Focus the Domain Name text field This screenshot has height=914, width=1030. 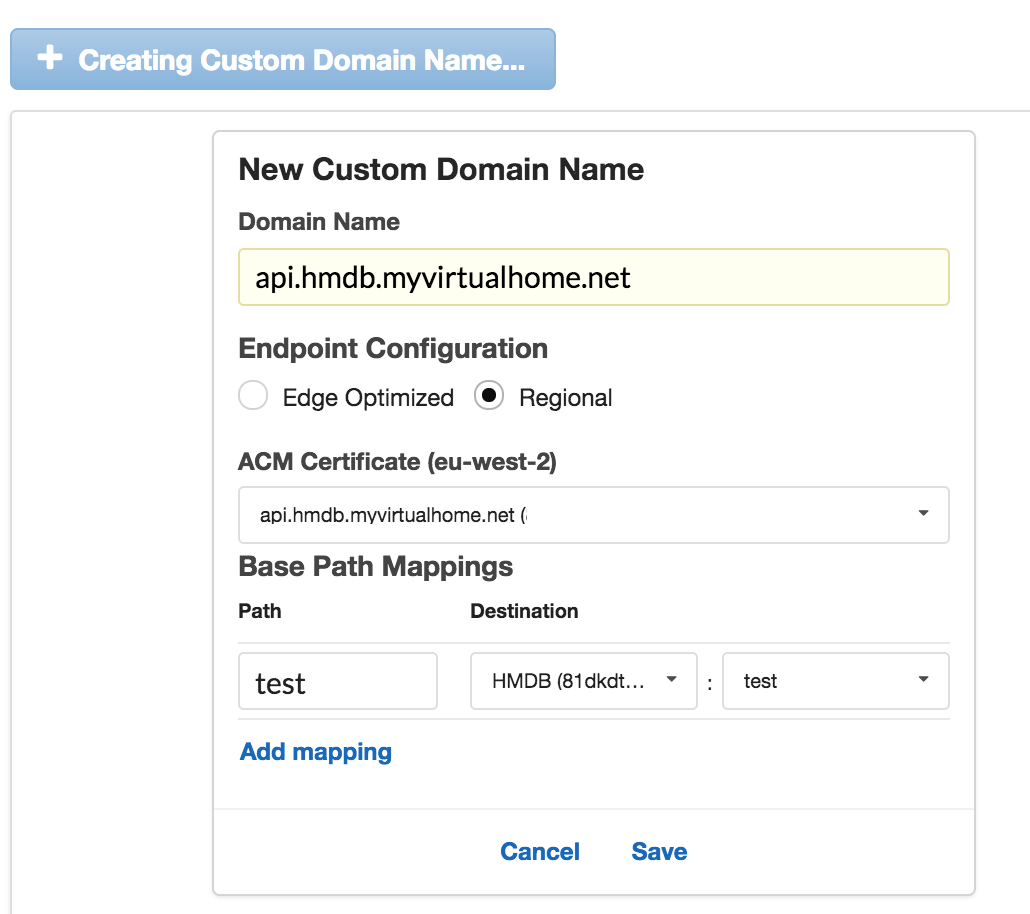(x=593, y=277)
